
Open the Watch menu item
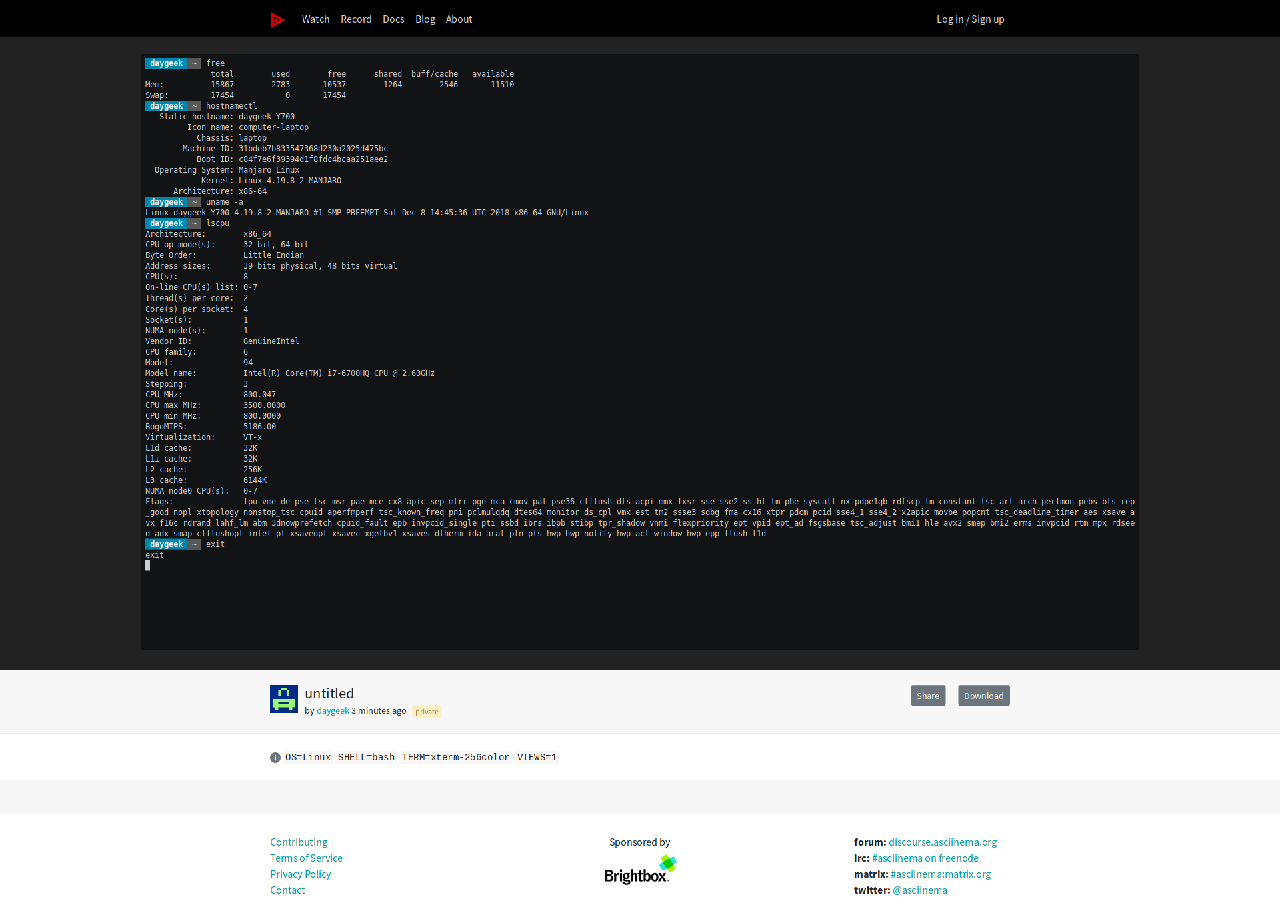[x=316, y=19]
